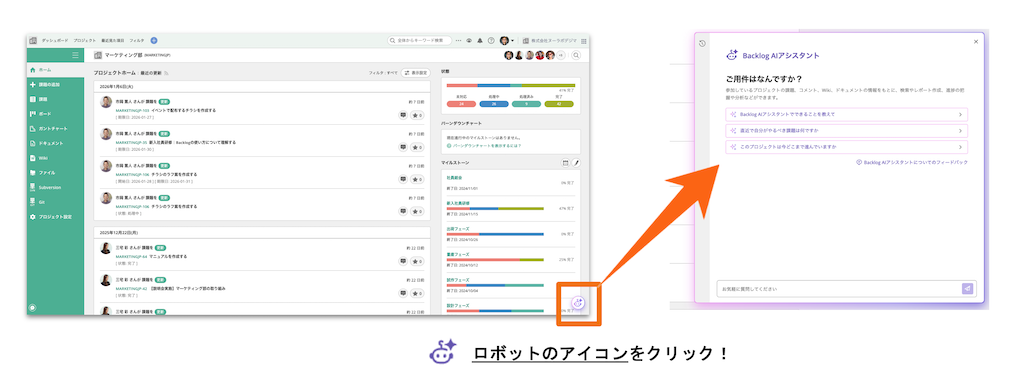Click the 処理中 26 status pill
The height and width of the screenshot is (374, 1024).
click(x=494, y=104)
